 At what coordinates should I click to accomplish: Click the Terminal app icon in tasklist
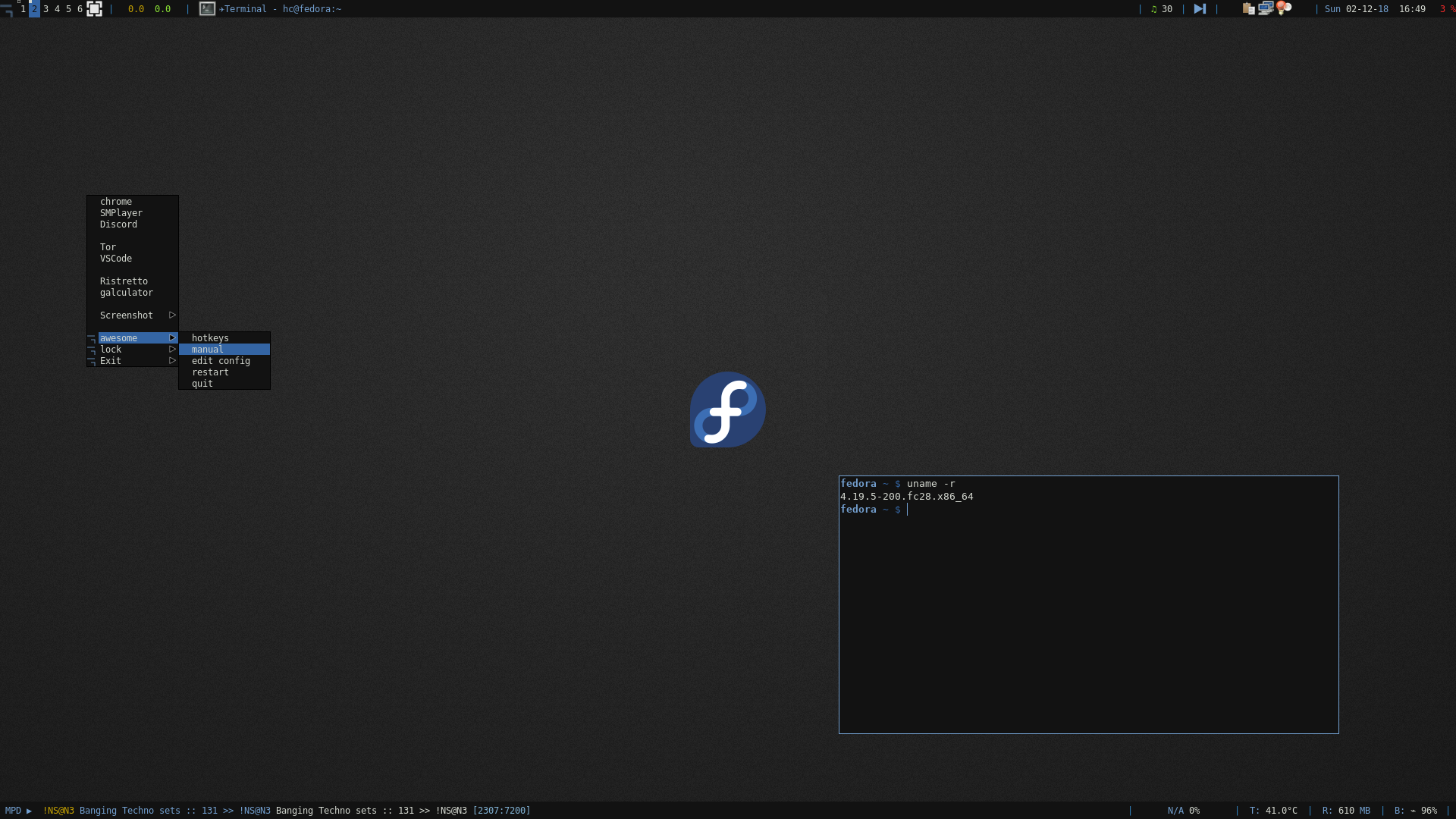(x=207, y=9)
